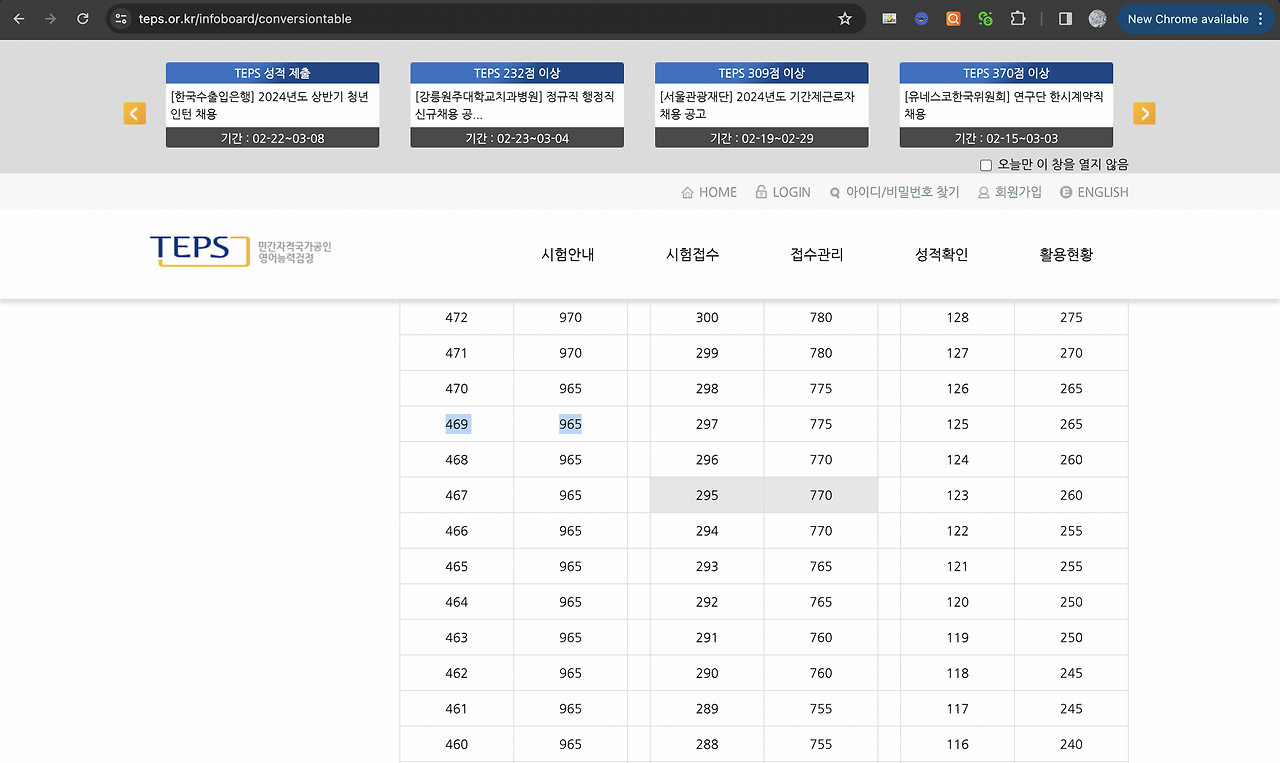Bookmark this page with the star icon
This screenshot has height=763, width=1280.
pos(845,18)
